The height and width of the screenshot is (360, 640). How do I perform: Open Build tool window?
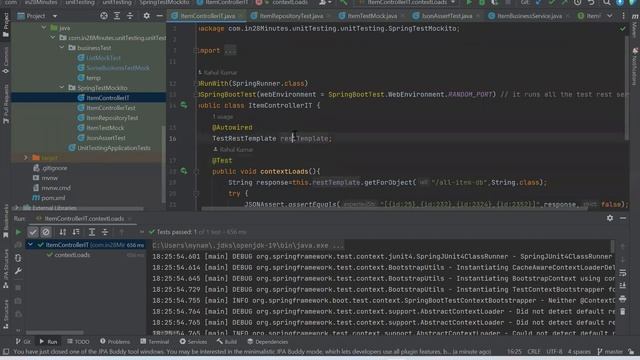[x=227, y=342]
